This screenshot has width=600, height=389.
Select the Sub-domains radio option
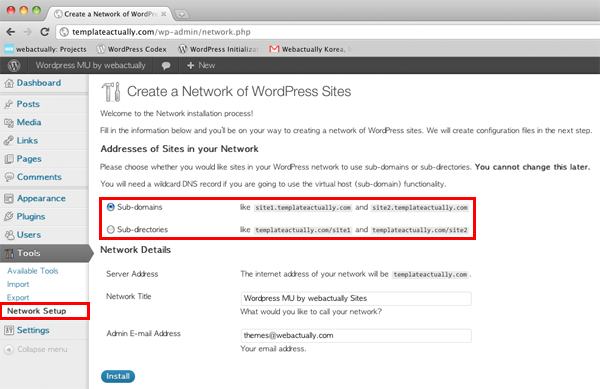(111, 207)
